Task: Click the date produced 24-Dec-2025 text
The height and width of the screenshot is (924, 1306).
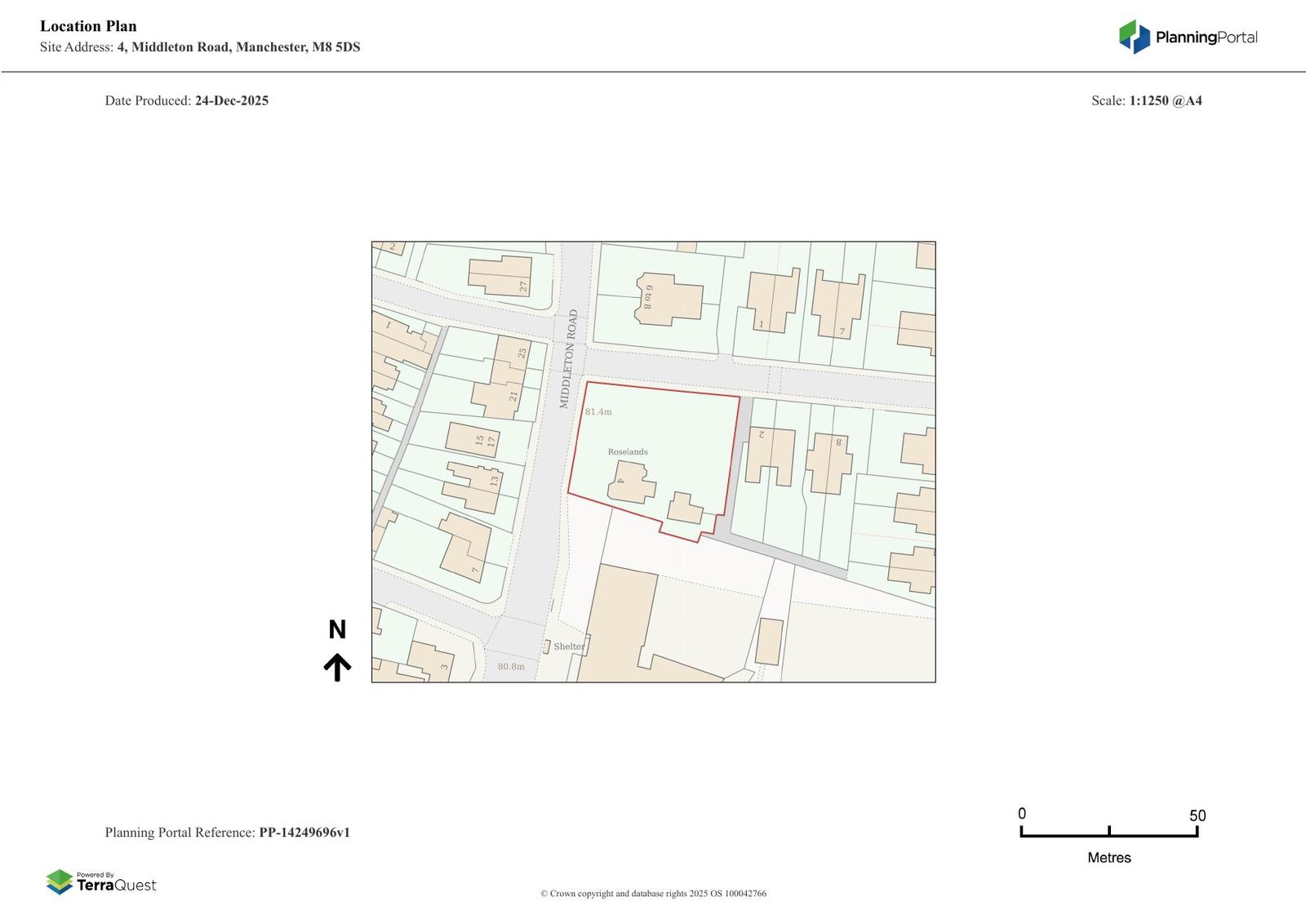Action: (x=231, y=100)
